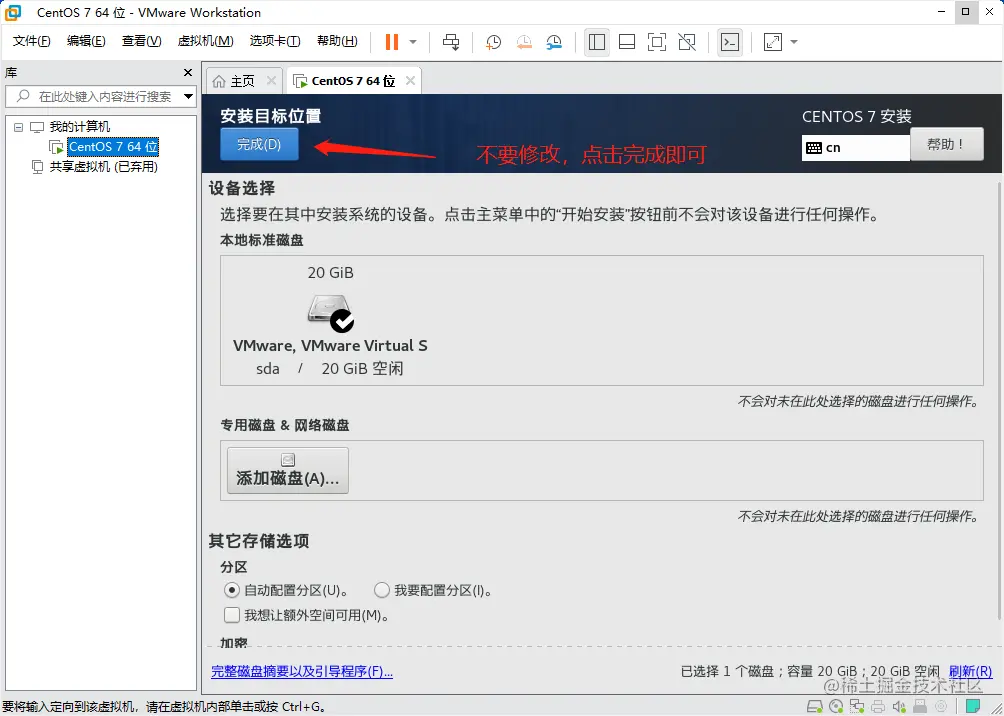Open the 文件(F) menu

pos(31,41)
